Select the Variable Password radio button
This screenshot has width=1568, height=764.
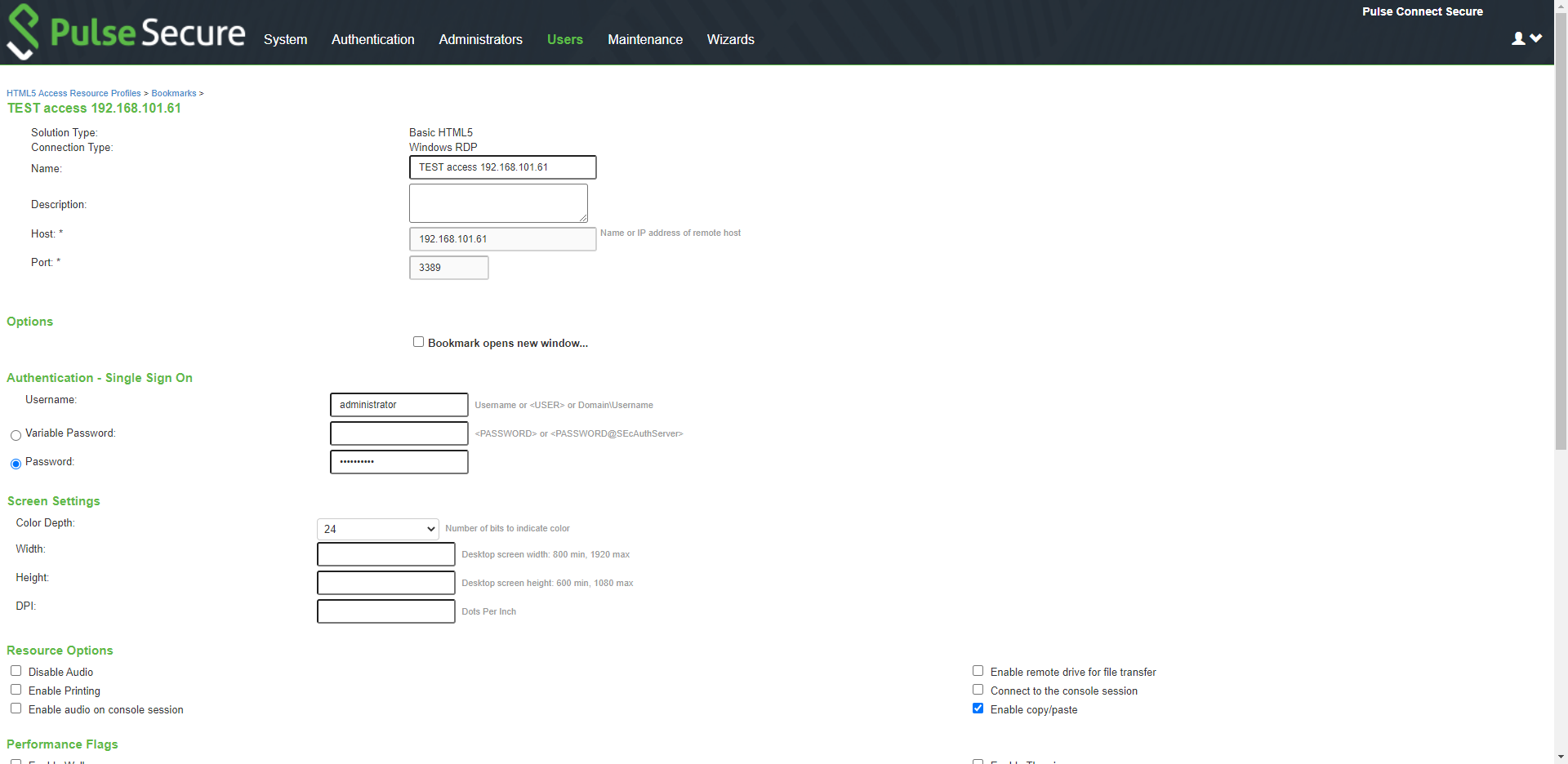[16, 435]
